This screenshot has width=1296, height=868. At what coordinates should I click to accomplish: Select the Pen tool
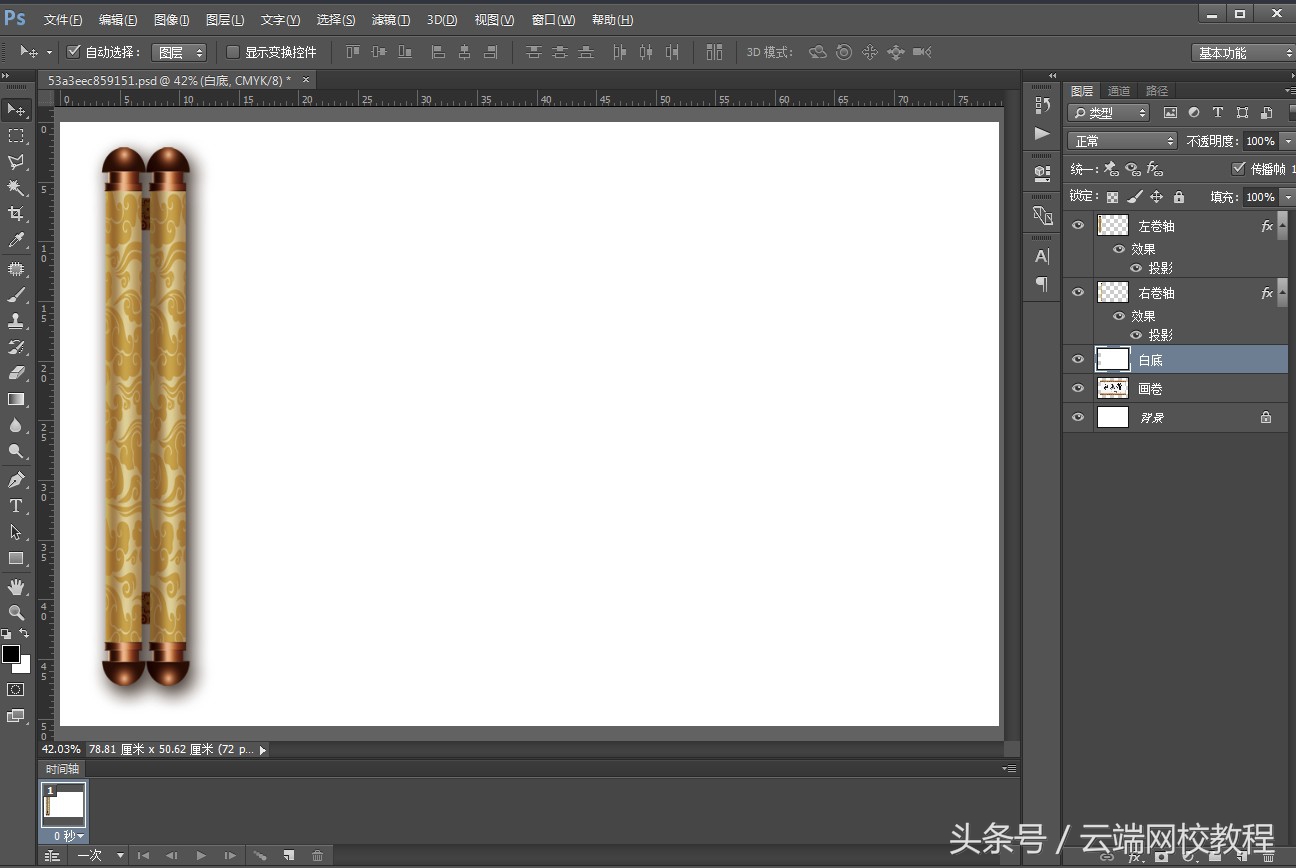point(16,479)
